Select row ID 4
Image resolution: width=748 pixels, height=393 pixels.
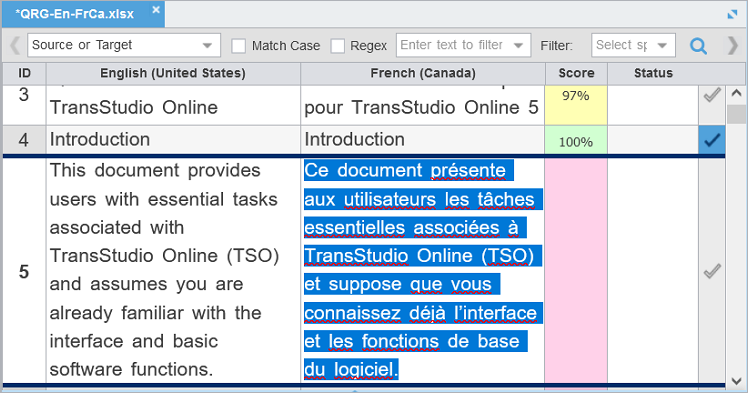pyautogui.click(x=24, y=140)
